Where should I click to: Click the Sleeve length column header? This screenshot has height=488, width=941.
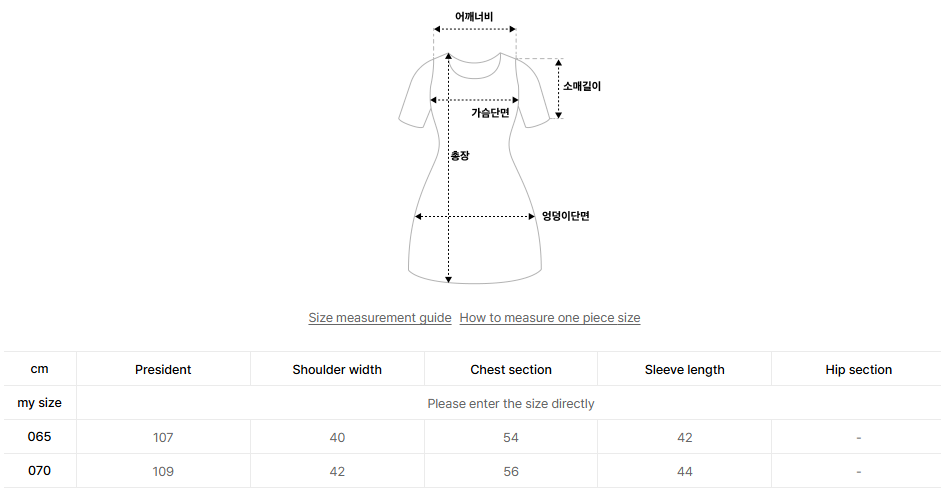[684, 370]
